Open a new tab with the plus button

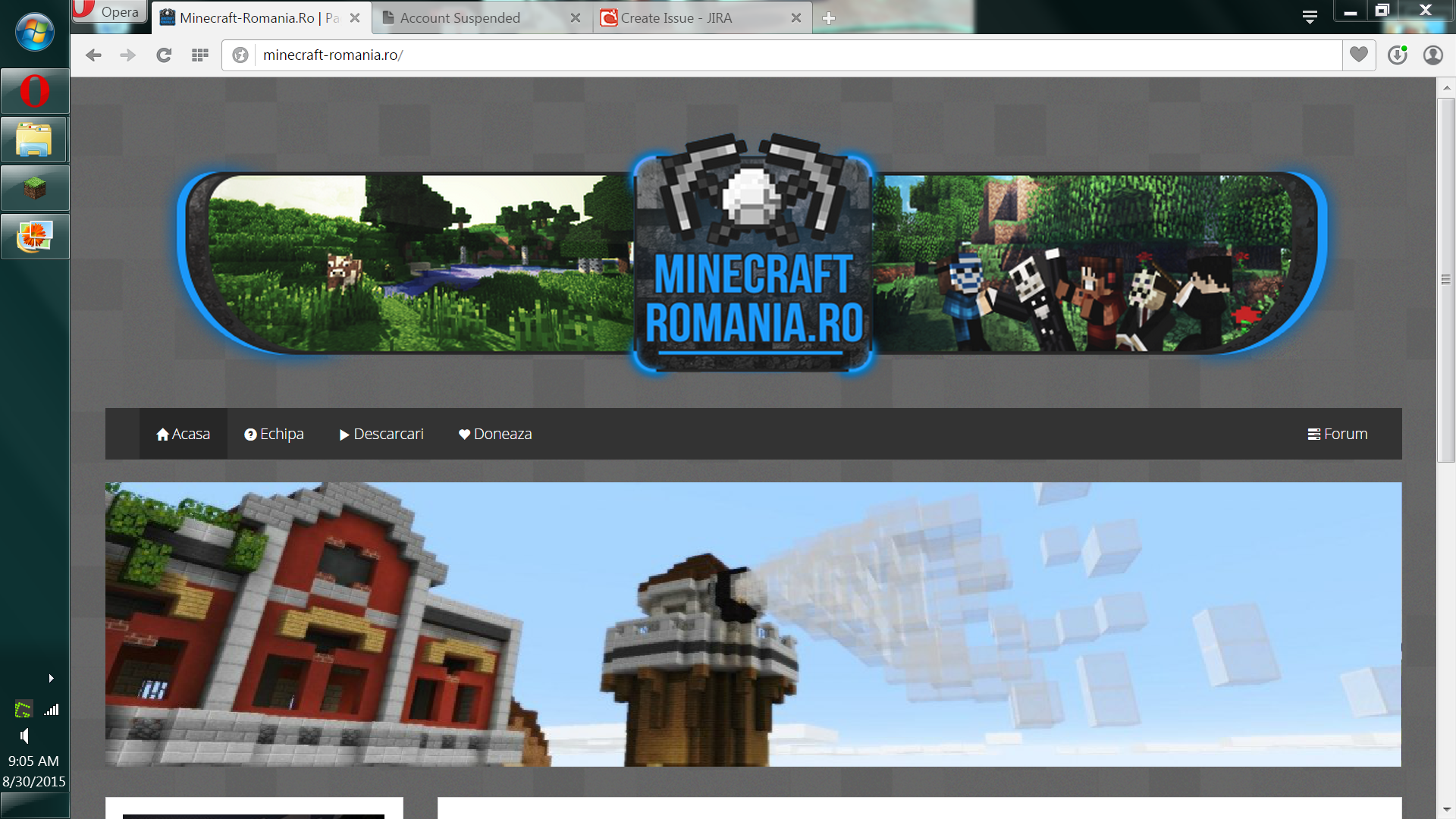click(x=829, y=18)
